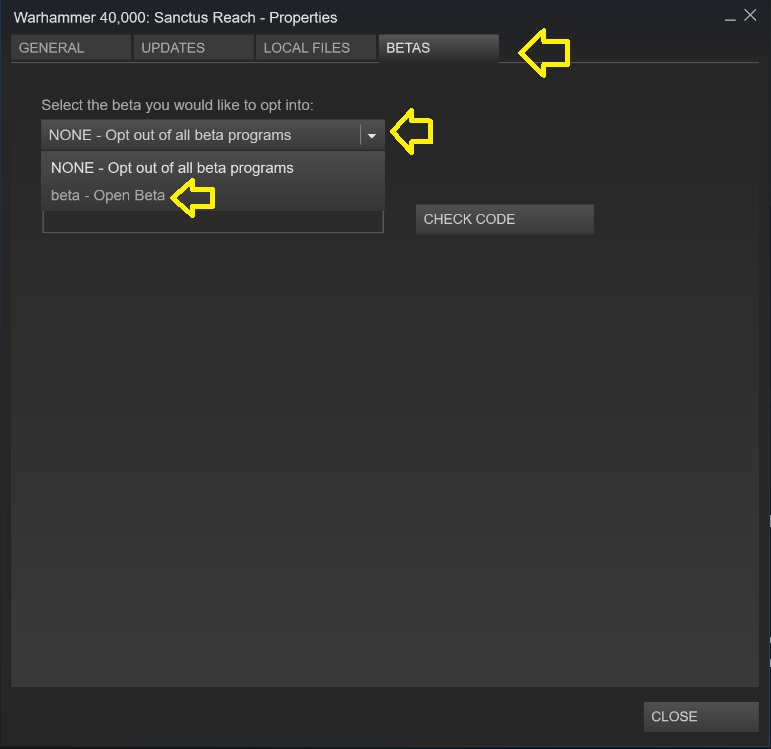
Task: Go to the LOCAL FILES tab
Action: 316,48
